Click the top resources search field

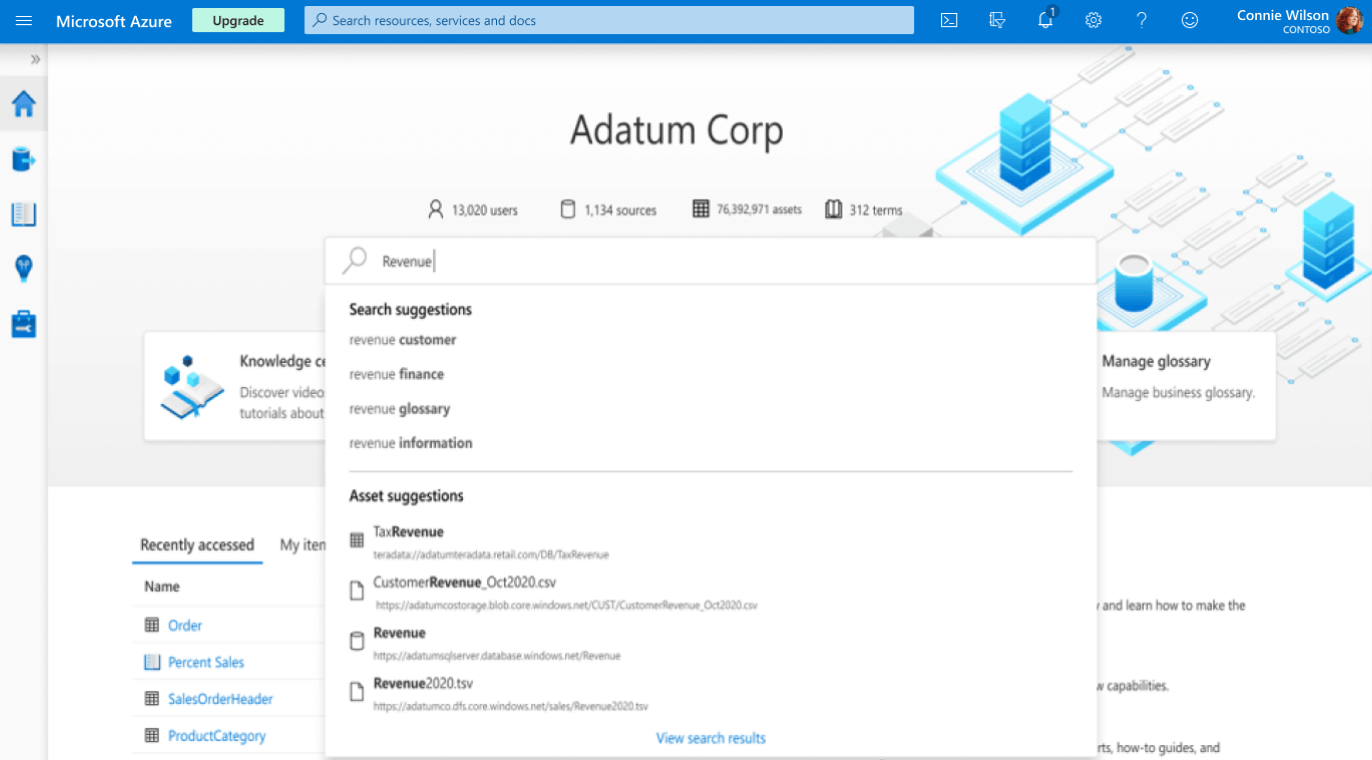(609, 20)
